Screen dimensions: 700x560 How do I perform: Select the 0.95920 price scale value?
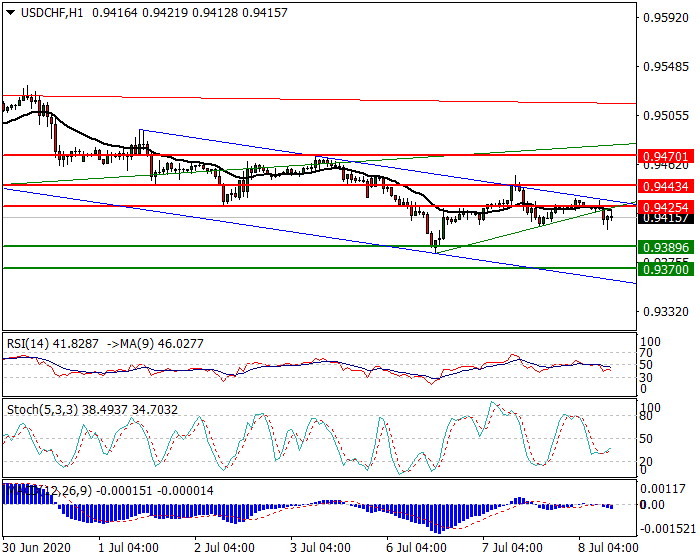pyautogui.click(x=666, y=18)
